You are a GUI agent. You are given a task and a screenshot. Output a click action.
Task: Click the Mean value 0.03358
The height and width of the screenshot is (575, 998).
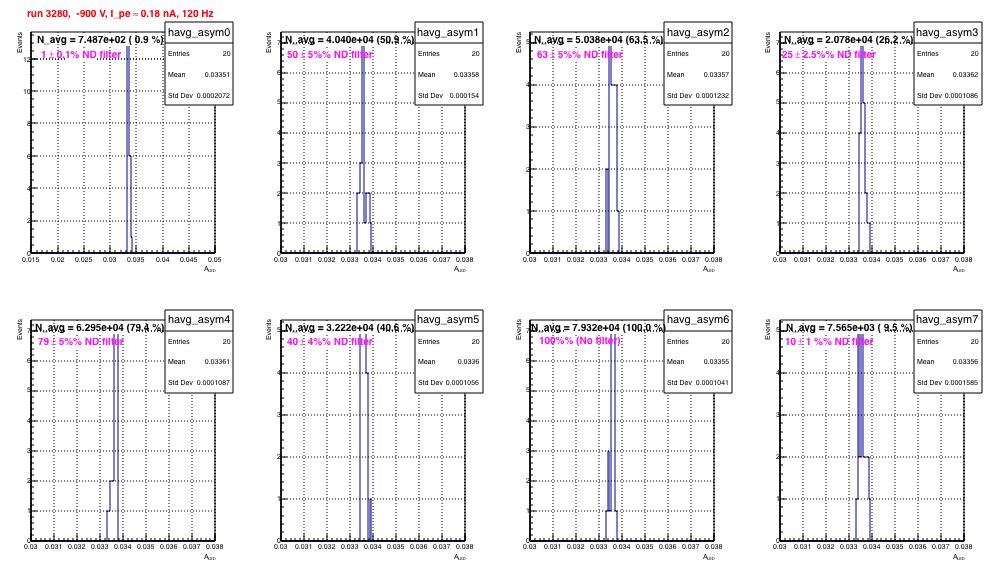coord(467,75)
